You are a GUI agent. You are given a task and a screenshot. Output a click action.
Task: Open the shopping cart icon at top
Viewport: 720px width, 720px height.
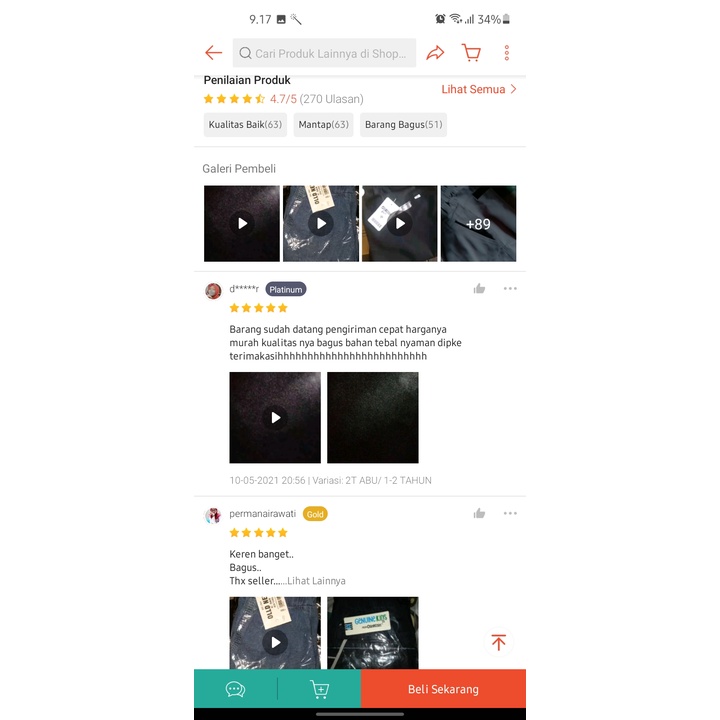pyautogui.click(x=471, y=53)
